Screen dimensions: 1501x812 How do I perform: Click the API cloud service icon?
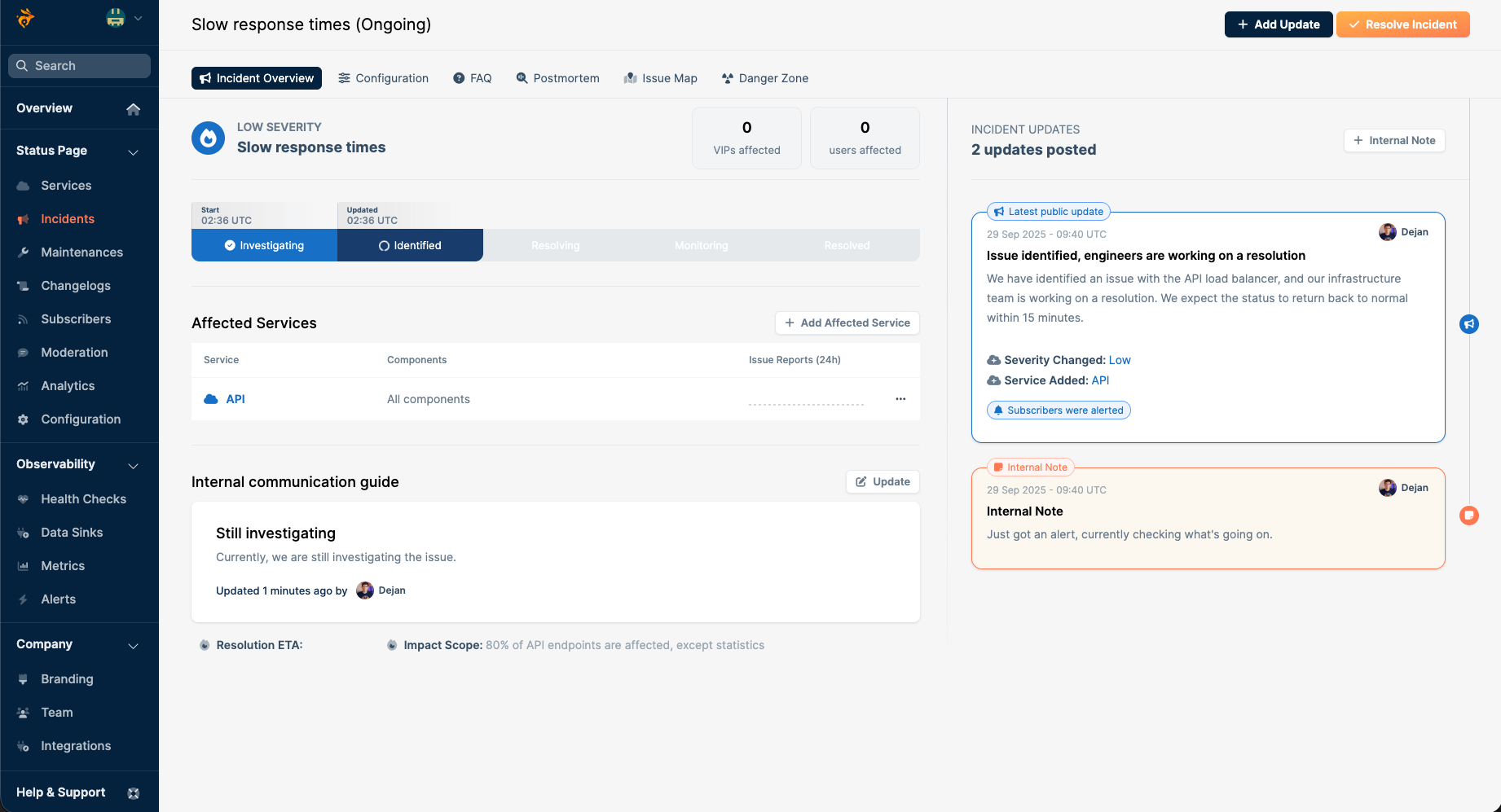tap(211, 399)
